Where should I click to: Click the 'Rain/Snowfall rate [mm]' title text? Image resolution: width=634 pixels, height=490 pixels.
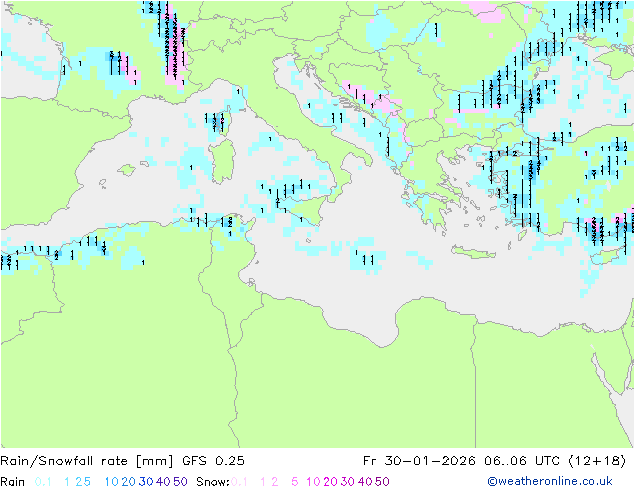click(87, 461)
